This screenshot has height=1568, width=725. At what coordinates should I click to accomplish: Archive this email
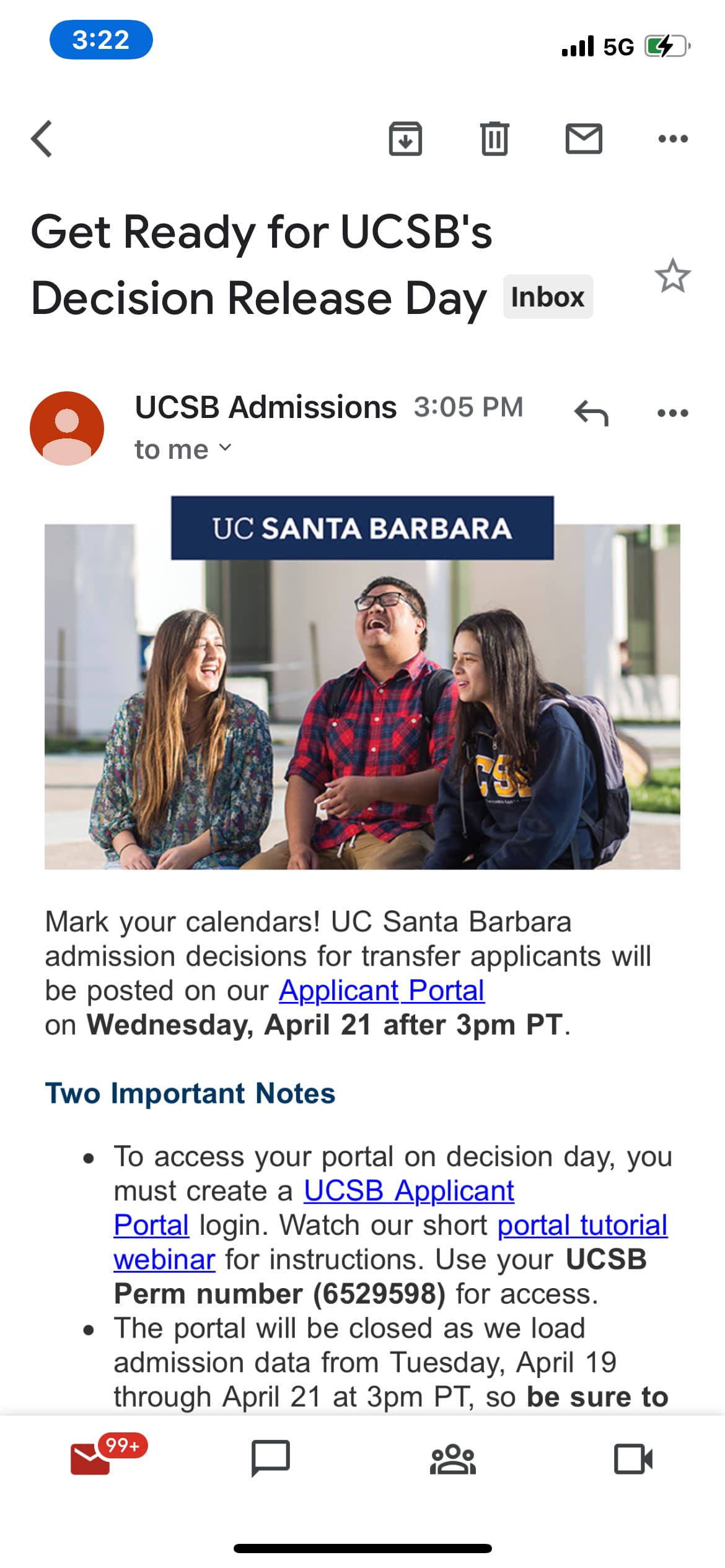tap(405, 139)
